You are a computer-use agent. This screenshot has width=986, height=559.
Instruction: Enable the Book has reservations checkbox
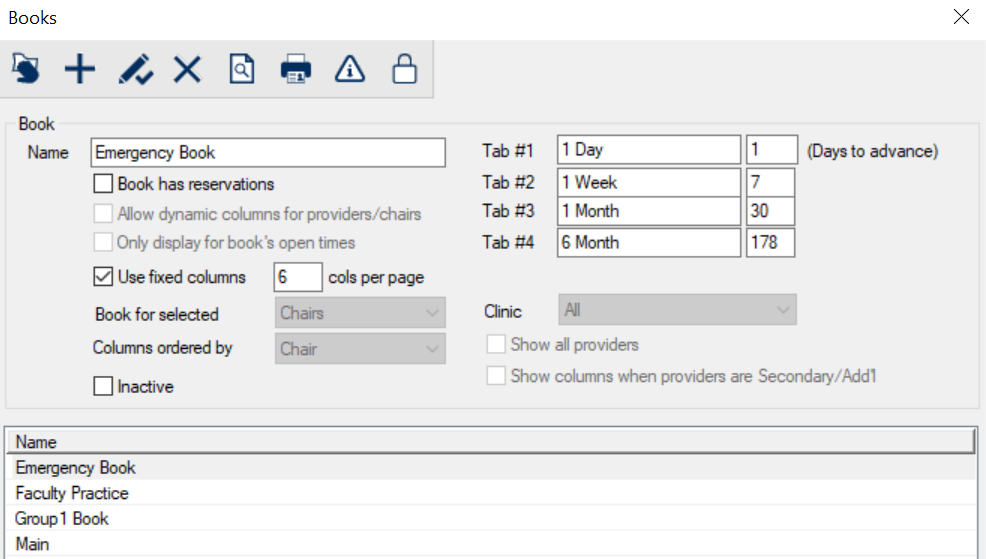103,184
